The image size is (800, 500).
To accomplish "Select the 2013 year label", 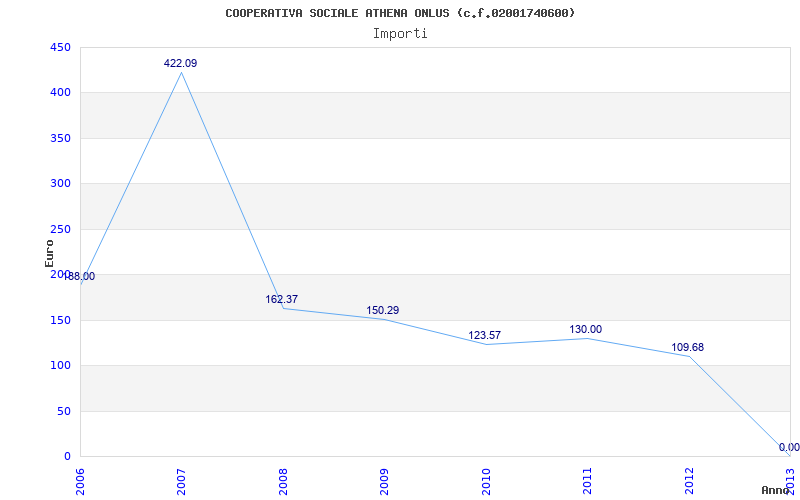I will tap(791, 482).
